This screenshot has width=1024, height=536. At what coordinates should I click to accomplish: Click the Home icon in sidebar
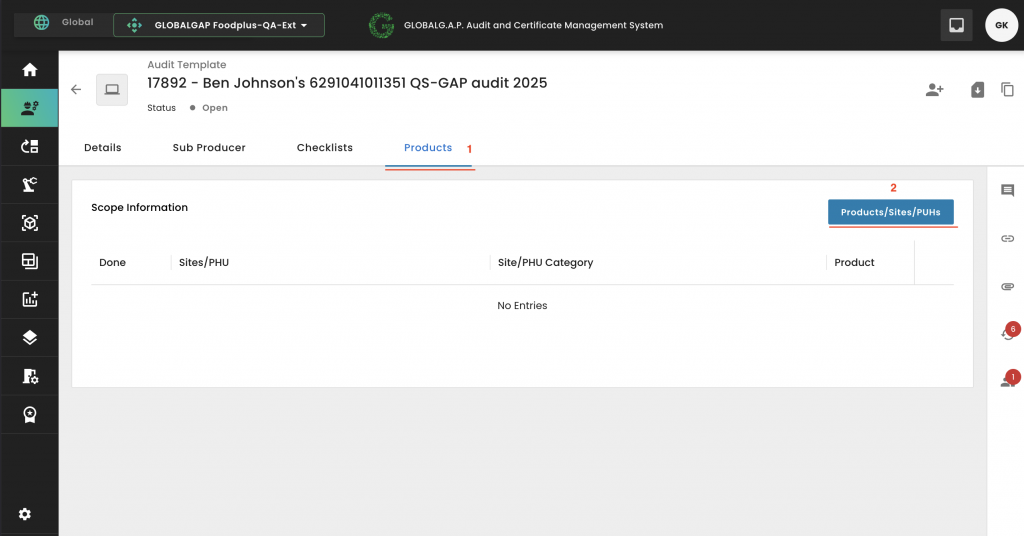[x=29, y=70]
